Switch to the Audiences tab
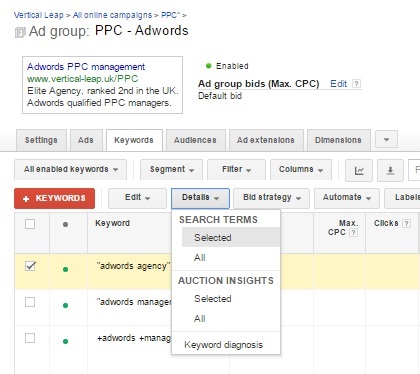Image resolution: width=420 pixels, height=374 pixels. coord(195,140)
